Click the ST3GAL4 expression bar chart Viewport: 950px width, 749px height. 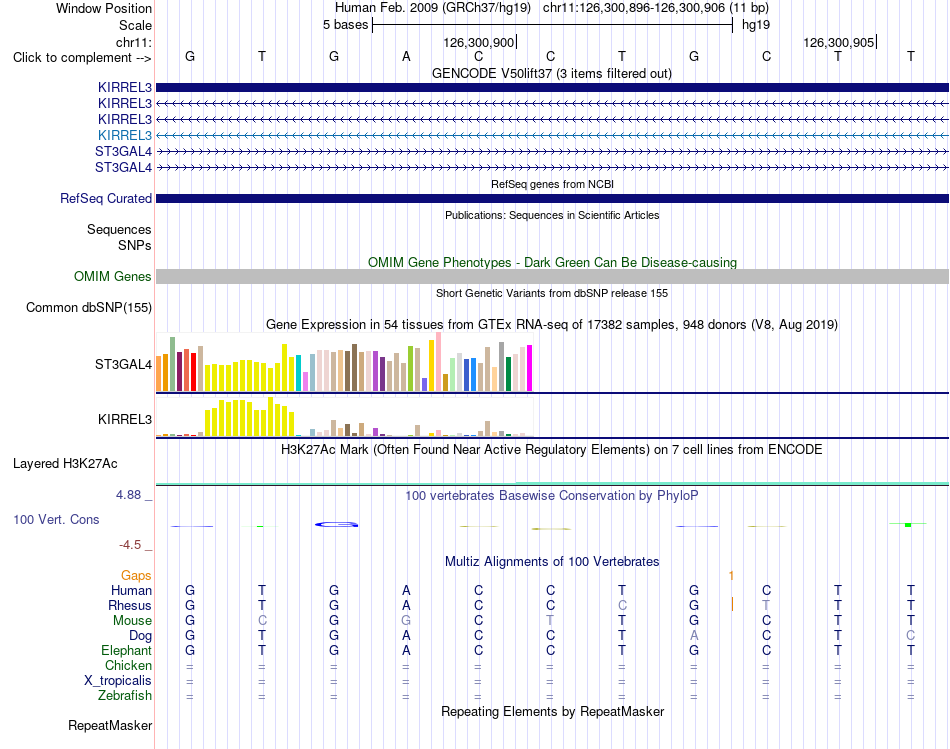(344, 362)
